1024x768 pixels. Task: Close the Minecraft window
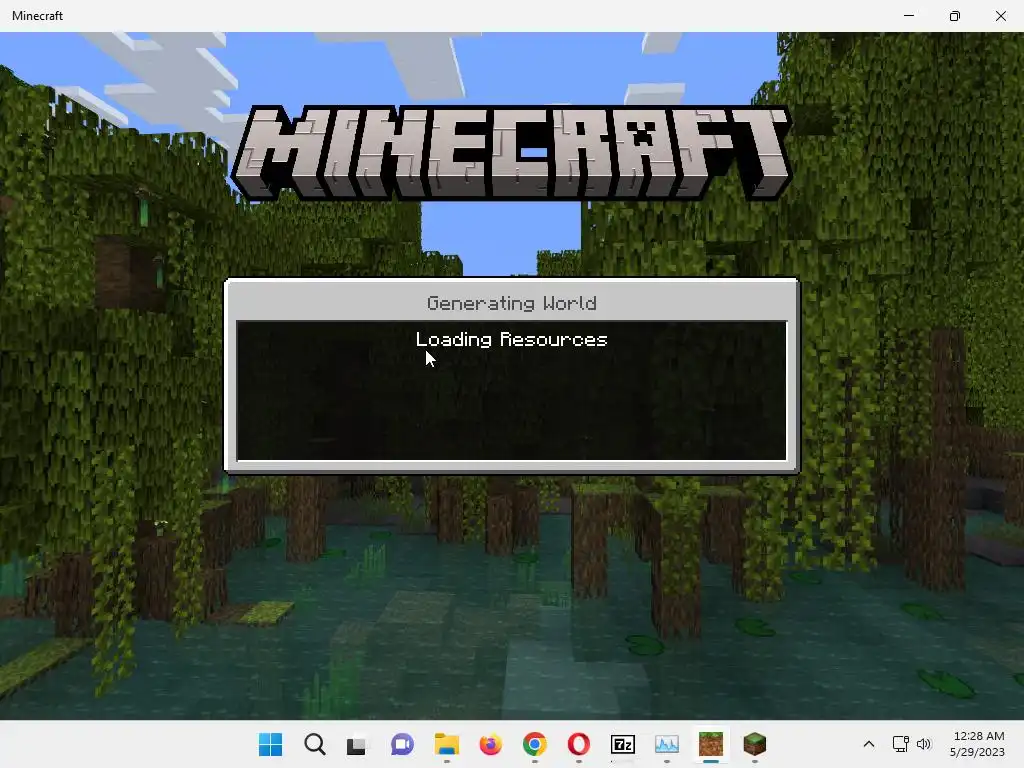(x=1000, y=16)
